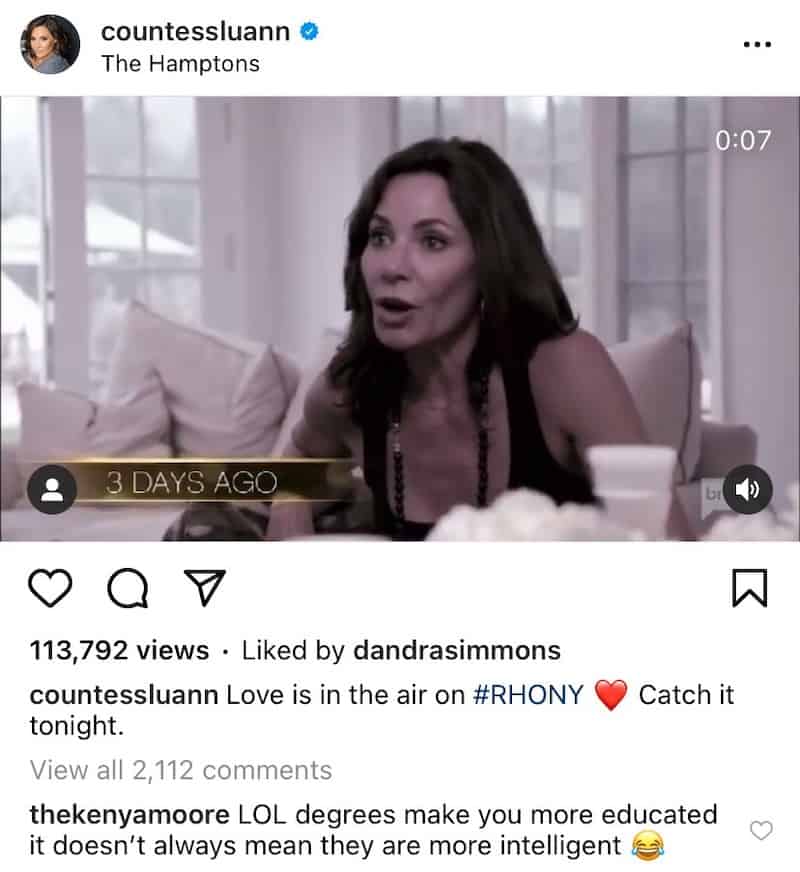The height and width of the screenshot is (872, 800).
Task: Open The Hamptons location
Action: click(x=181, y=63)
